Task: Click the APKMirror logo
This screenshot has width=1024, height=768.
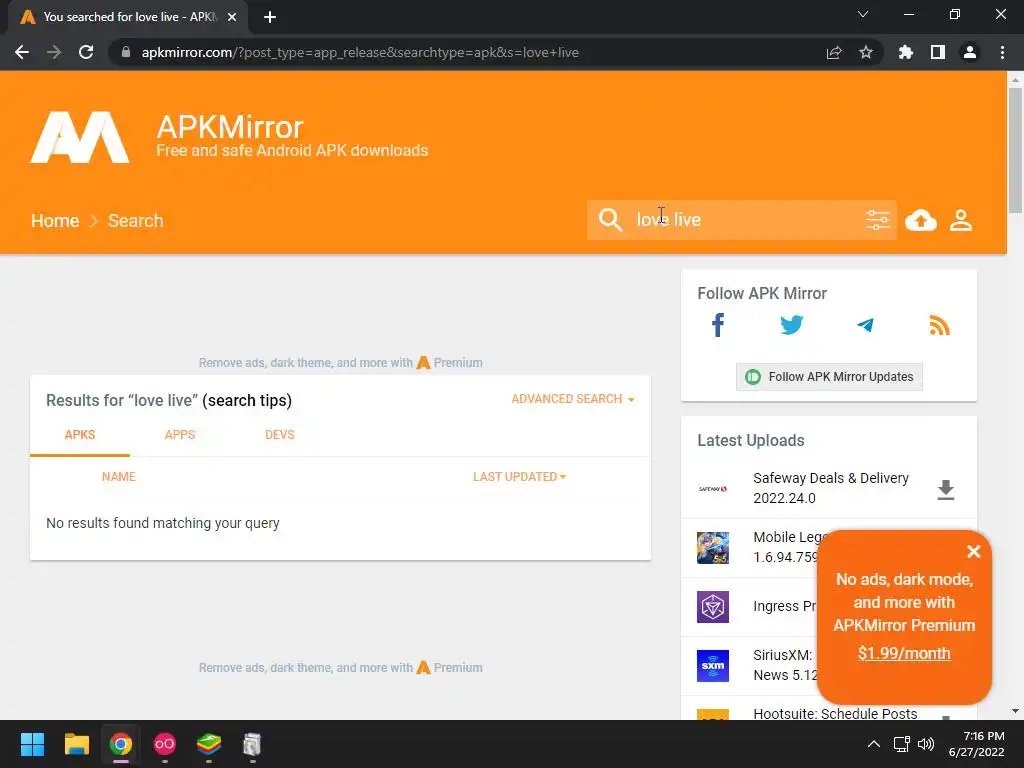Action: point(80,137)
